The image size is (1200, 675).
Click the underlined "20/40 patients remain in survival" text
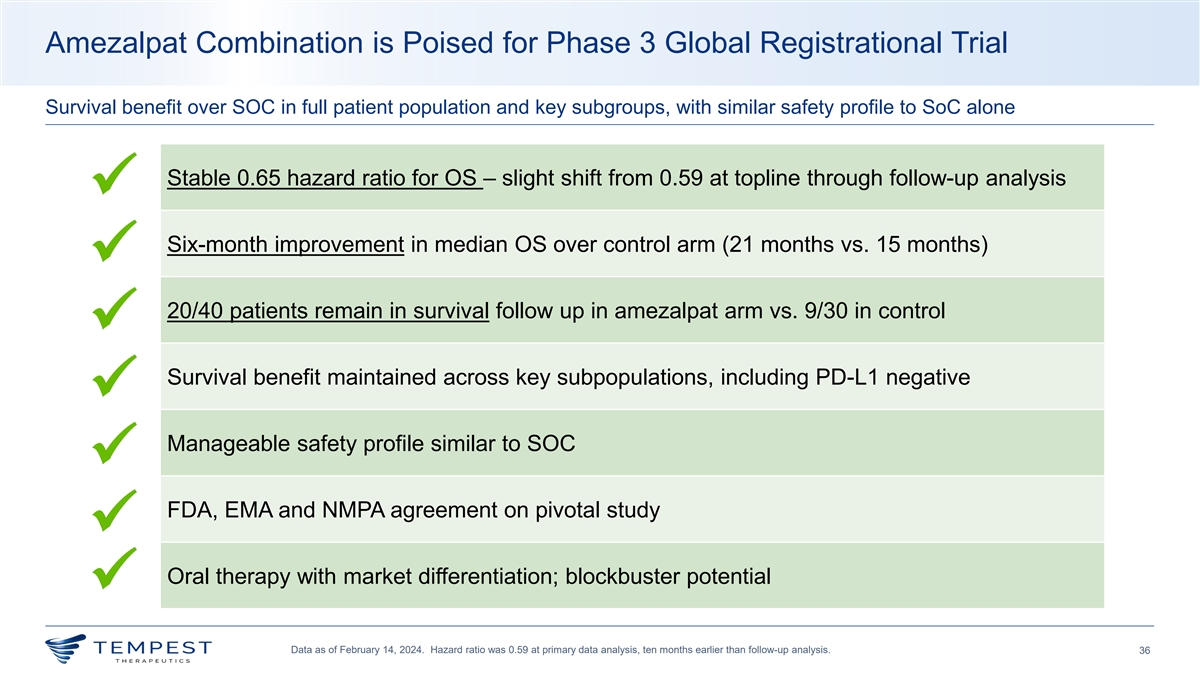328,311
